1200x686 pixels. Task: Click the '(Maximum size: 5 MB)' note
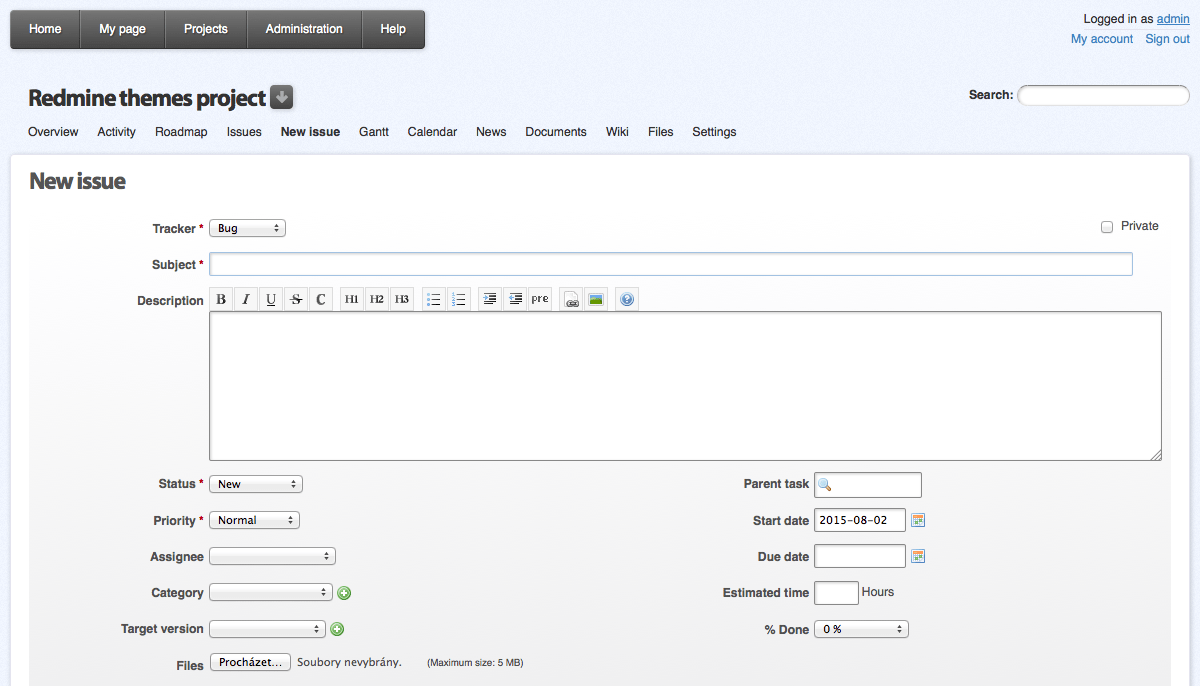point(475,663)
